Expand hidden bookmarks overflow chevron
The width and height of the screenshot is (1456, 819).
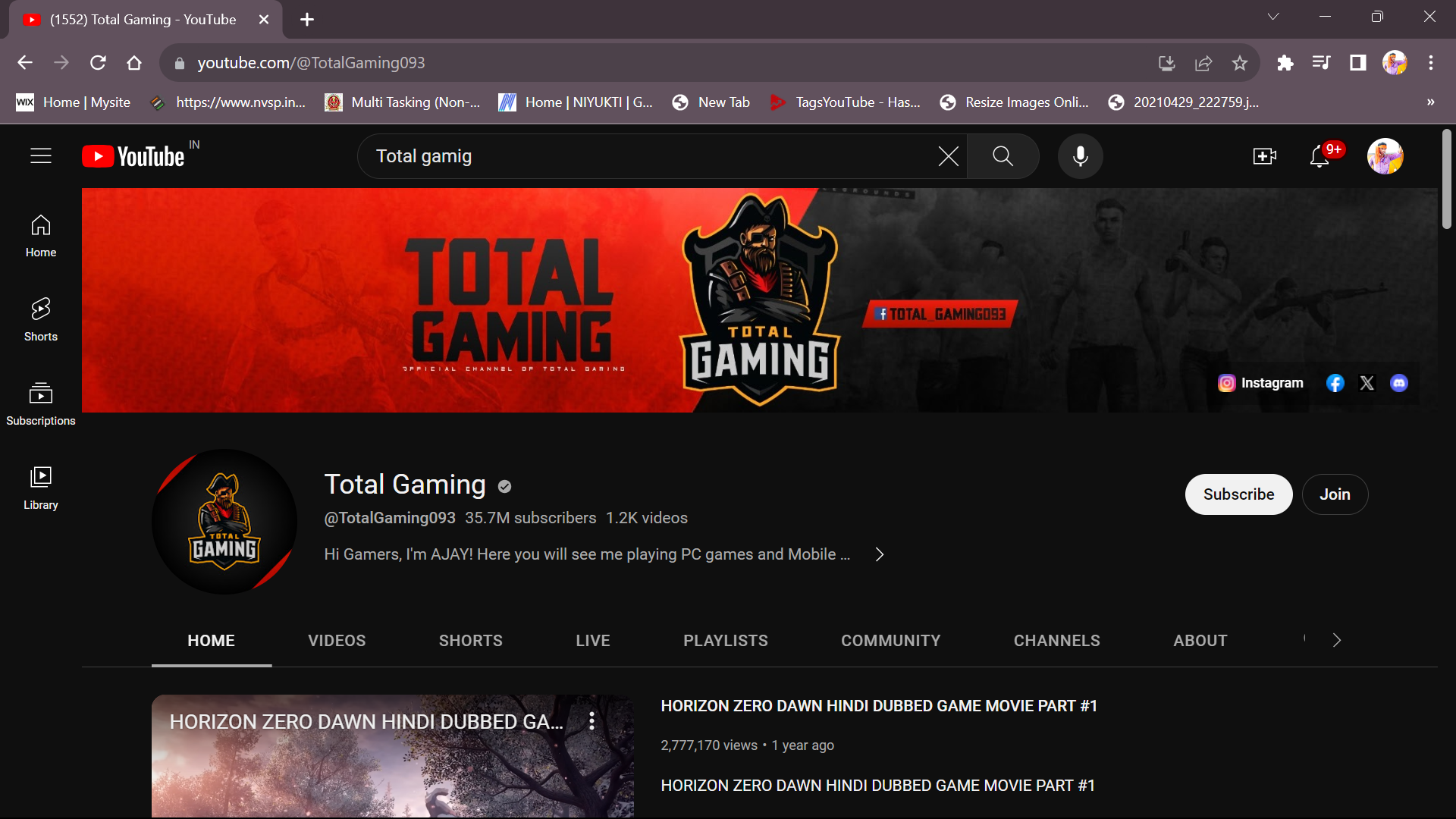[x=1430, y=102]
